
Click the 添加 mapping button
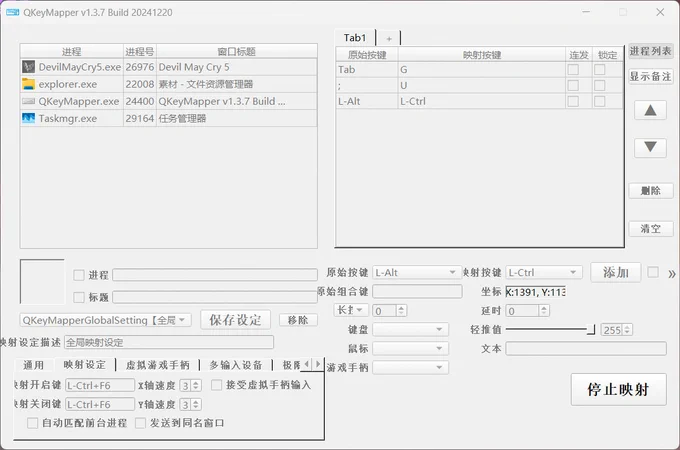coord(615,272)
